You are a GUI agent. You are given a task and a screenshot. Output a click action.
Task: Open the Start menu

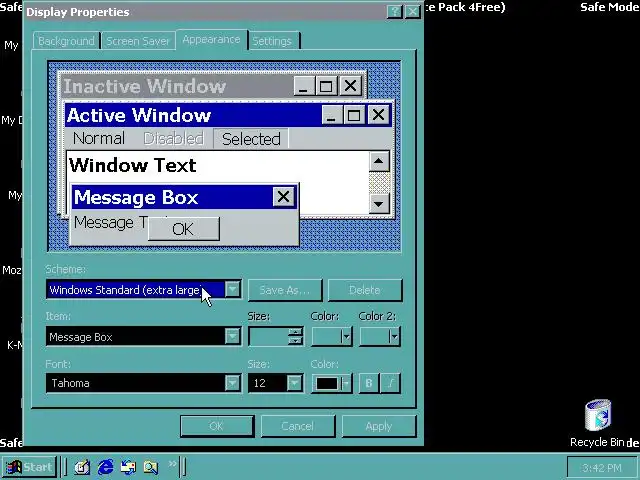(x=29, y=467)
